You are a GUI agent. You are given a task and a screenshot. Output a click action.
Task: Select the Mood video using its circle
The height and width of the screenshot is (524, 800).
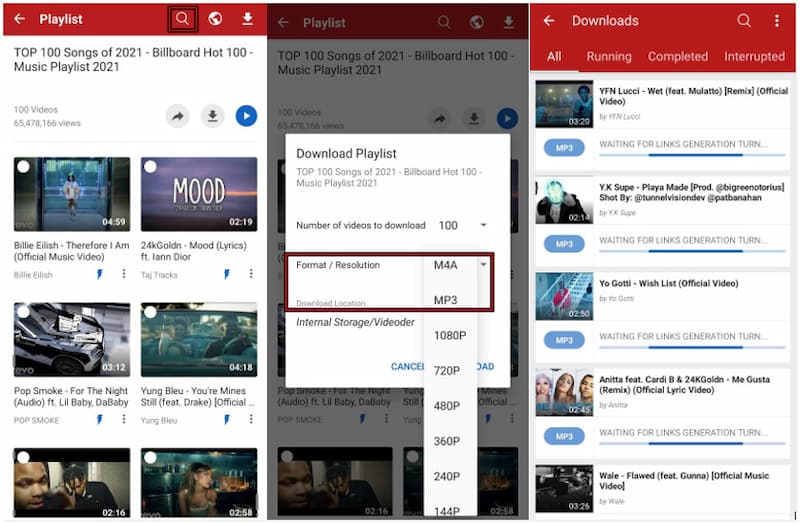[x=150, y=167]
